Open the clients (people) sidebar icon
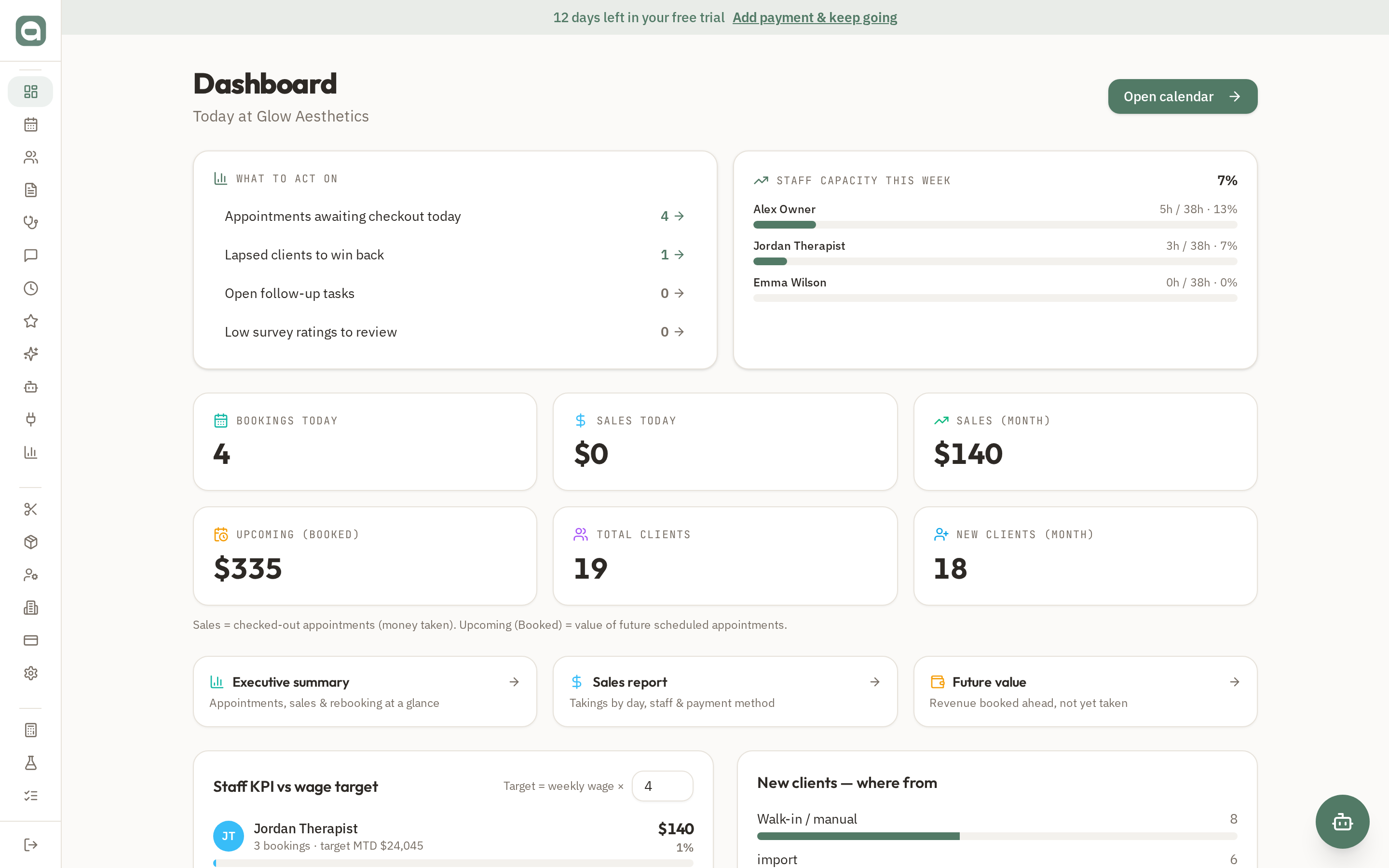This screenshot has height=868, width=1389. (30, 157)
